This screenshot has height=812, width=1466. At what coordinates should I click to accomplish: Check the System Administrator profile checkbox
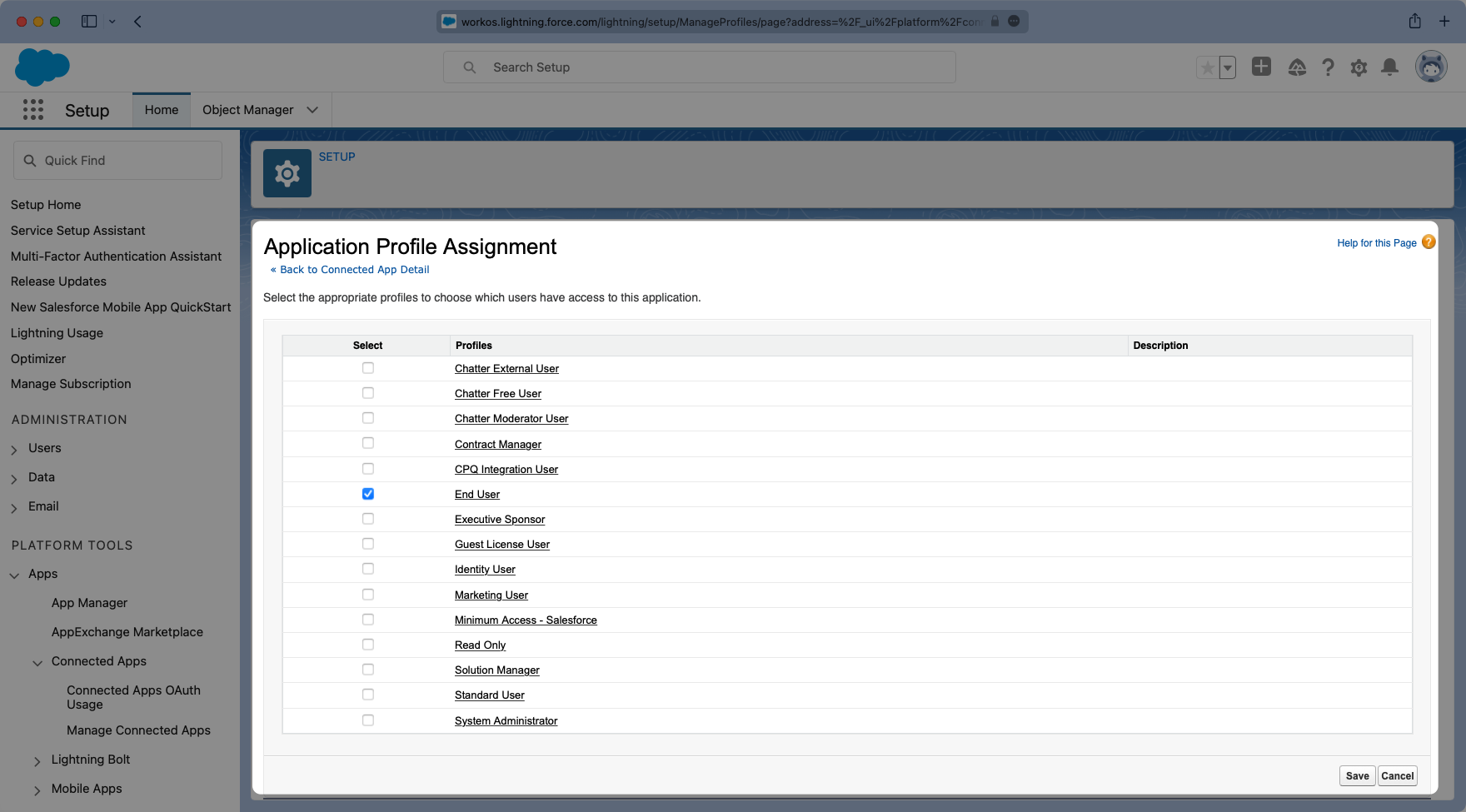(x=367, y=720)
